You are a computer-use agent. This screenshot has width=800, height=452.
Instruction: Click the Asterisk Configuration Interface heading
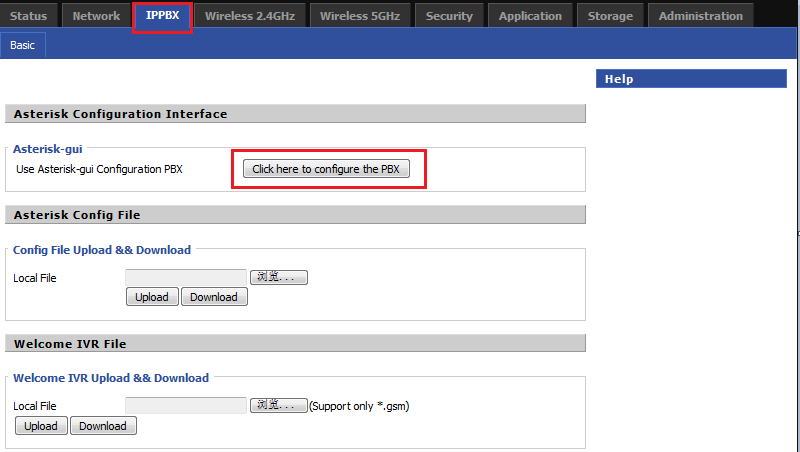pyautogui.click(x=295, y=114)
